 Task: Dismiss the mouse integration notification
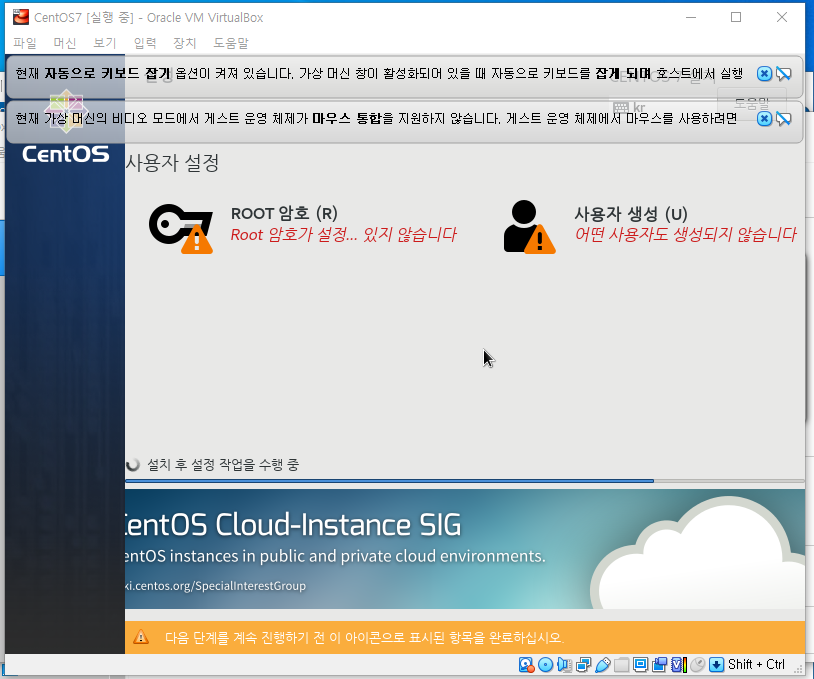tap(764, 119)
